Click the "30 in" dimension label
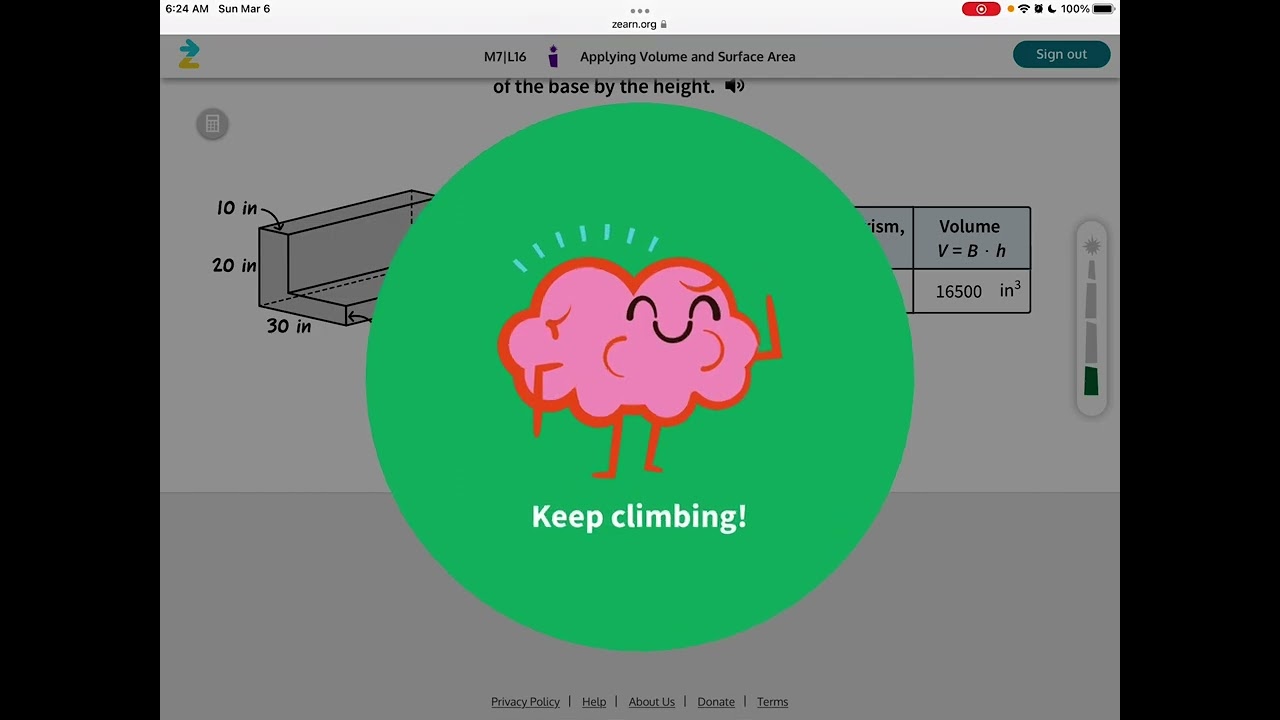The height and width of the screenshot is (720, 1280). (x=288, y=326)
